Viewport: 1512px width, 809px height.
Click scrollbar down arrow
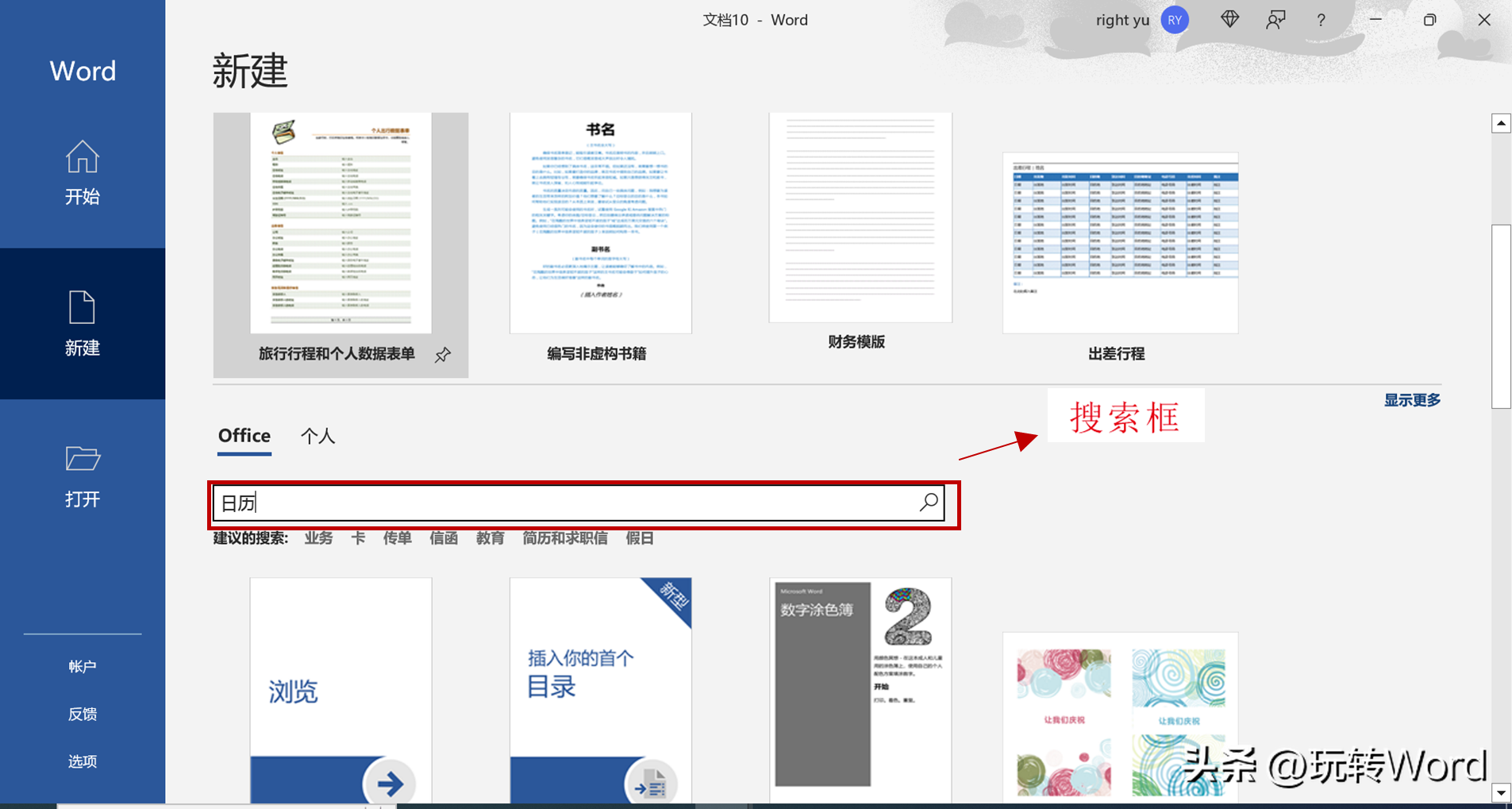click(x=1501, y=792)
